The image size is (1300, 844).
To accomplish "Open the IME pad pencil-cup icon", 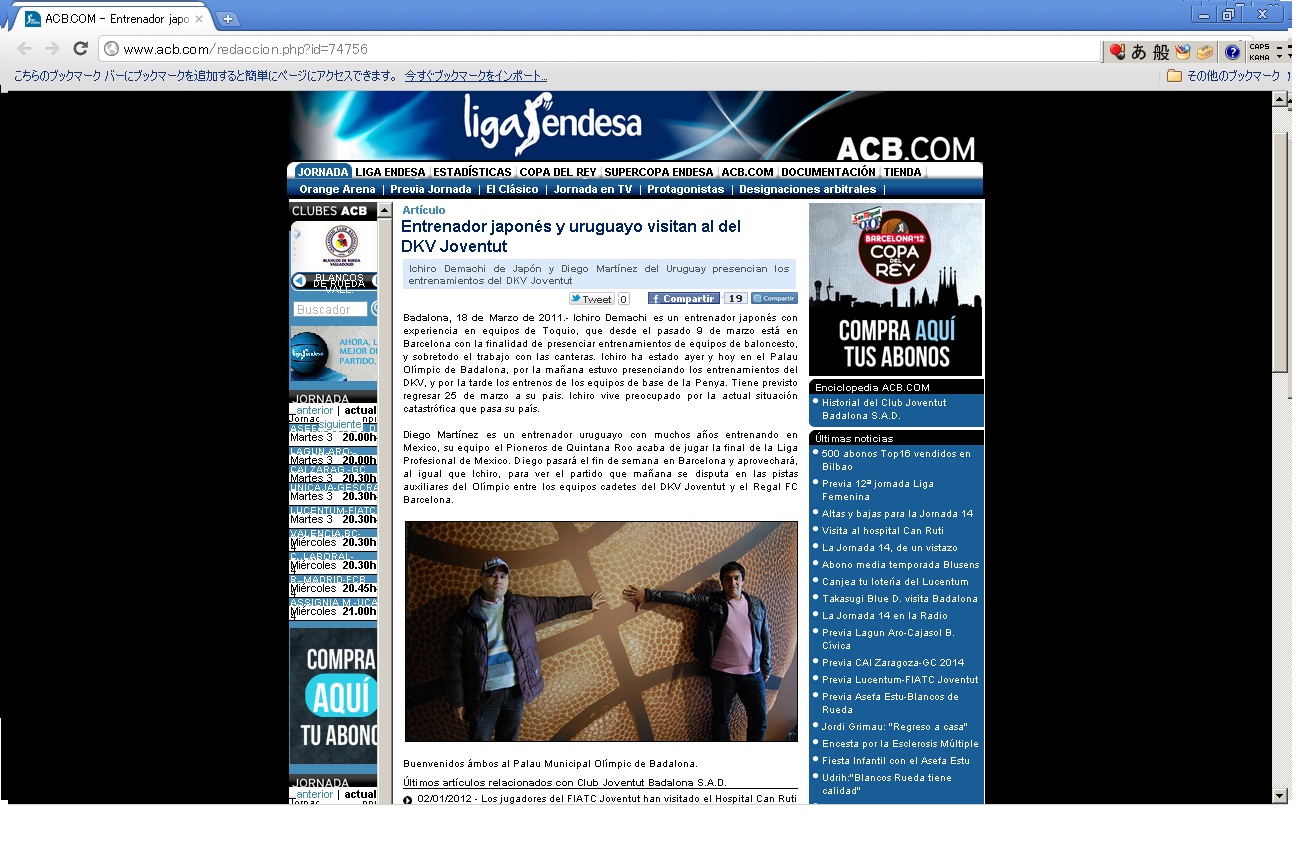I will [x=1182, y=52].
